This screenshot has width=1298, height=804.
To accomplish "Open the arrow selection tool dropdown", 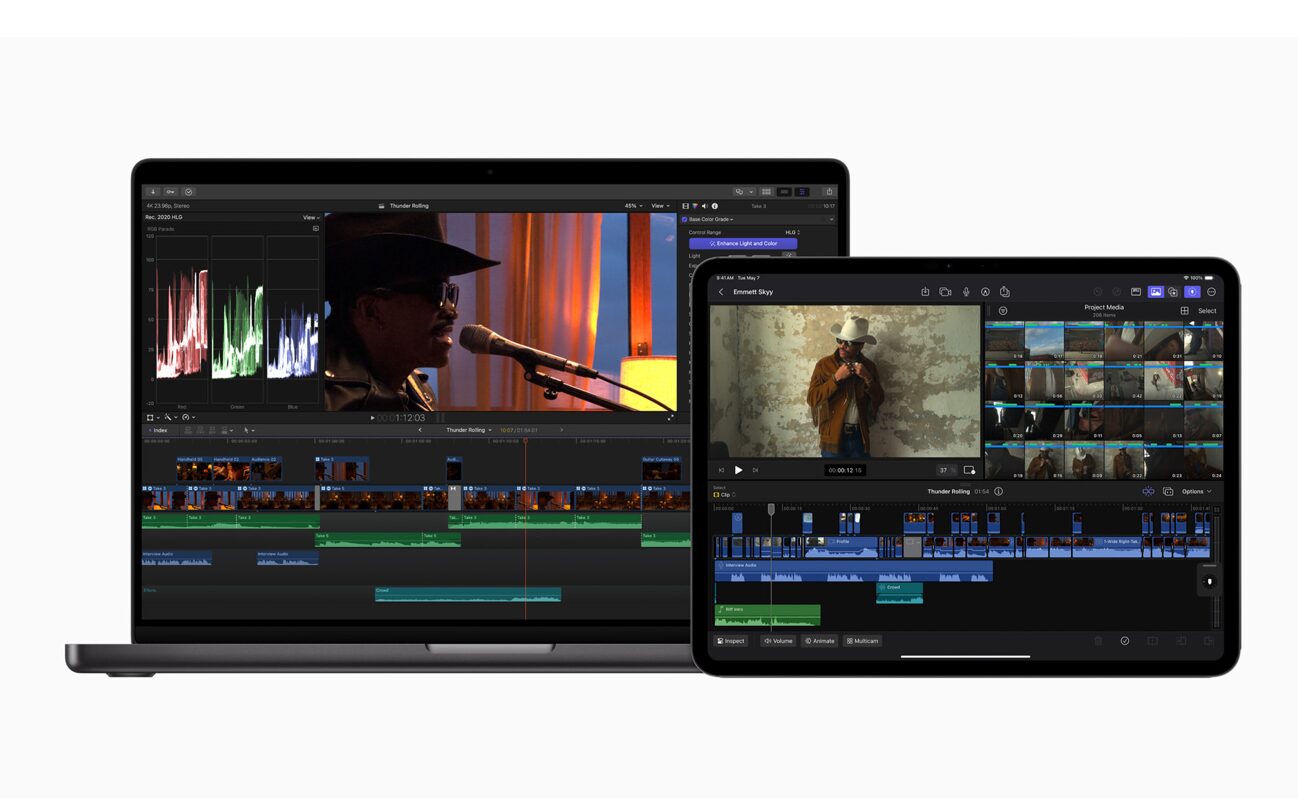I will tap(249, 430).
